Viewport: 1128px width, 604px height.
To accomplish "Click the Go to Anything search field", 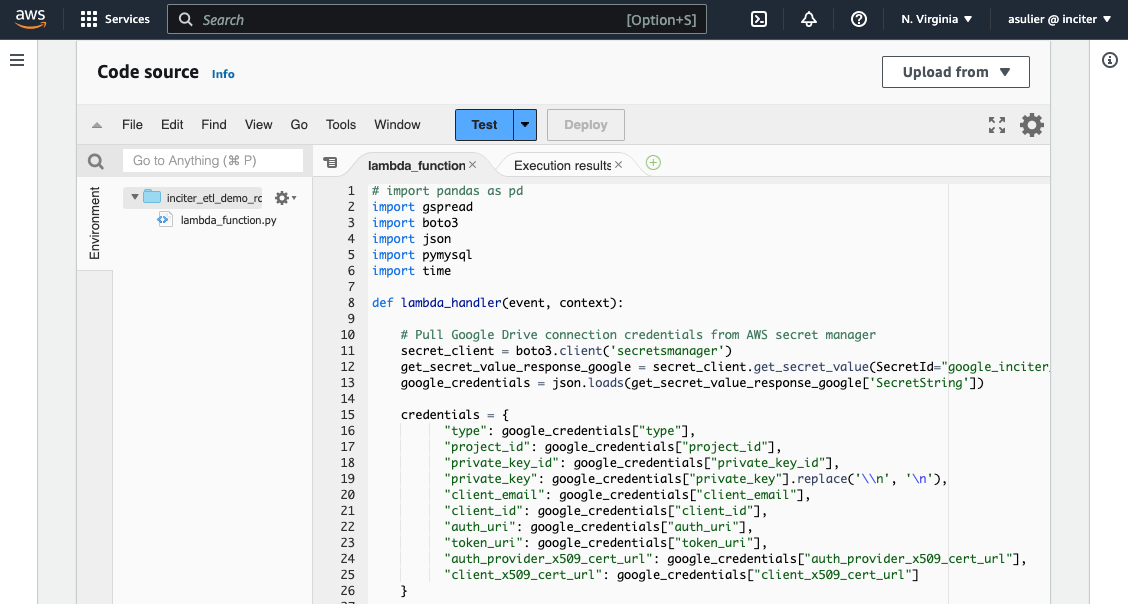I will tap(212, 161).
